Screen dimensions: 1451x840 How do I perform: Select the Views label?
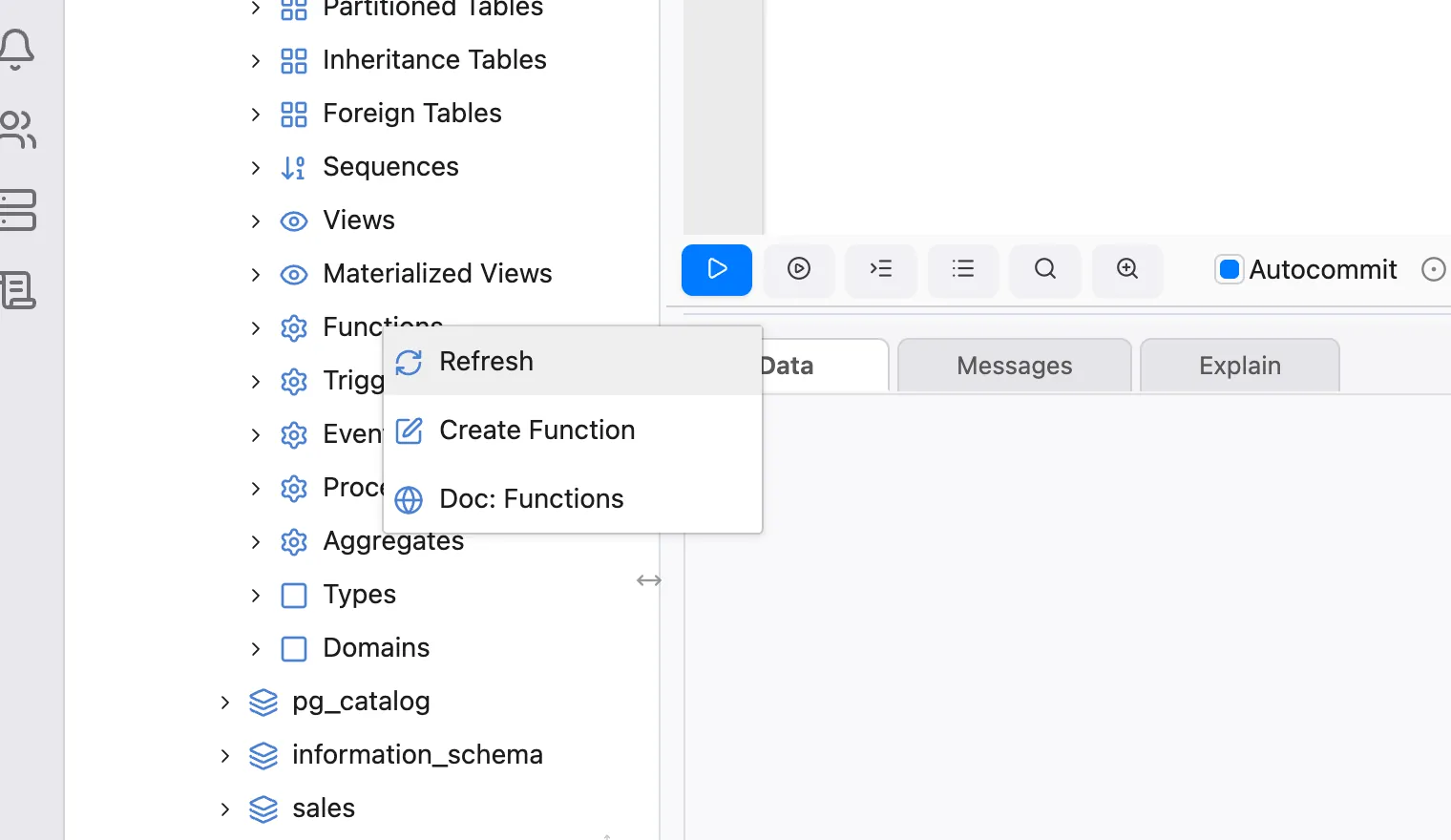point(359,220)
